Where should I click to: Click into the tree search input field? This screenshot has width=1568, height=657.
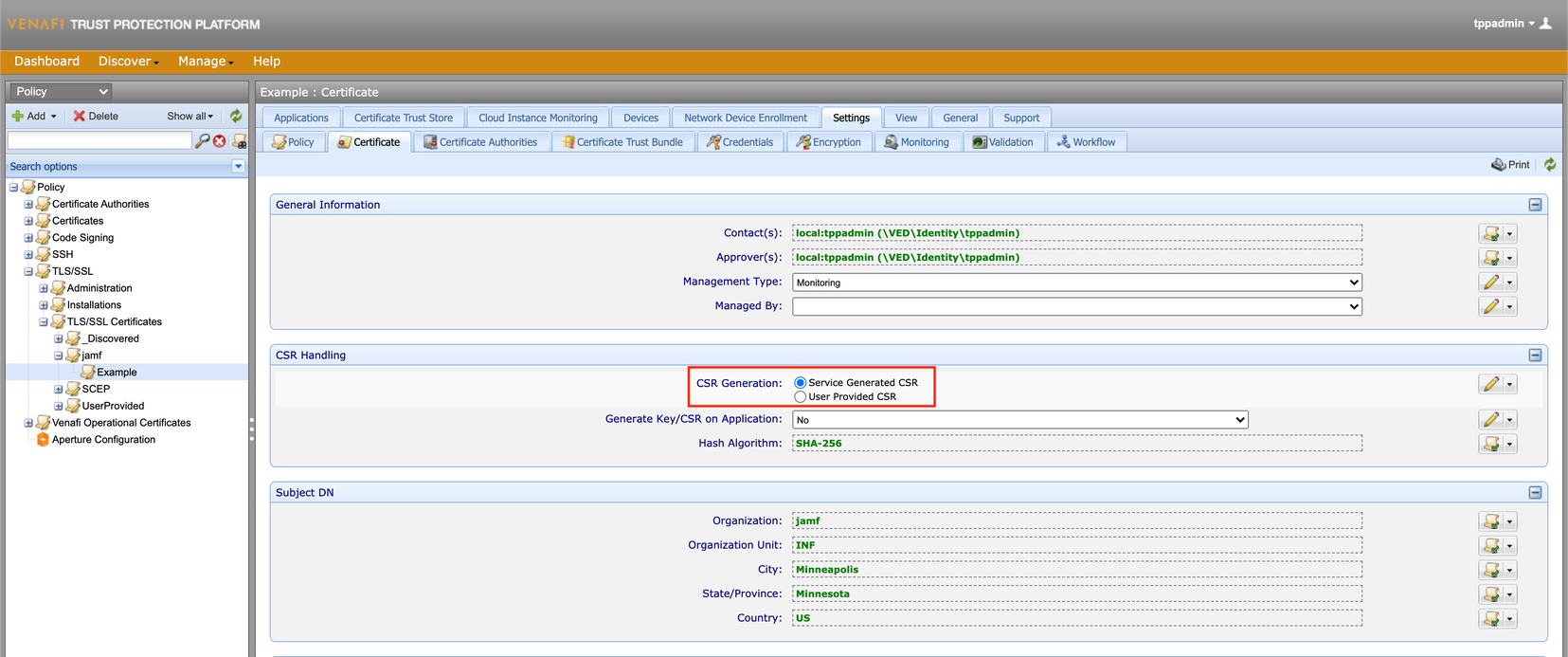pyautogui.click(x=99, y=141)
